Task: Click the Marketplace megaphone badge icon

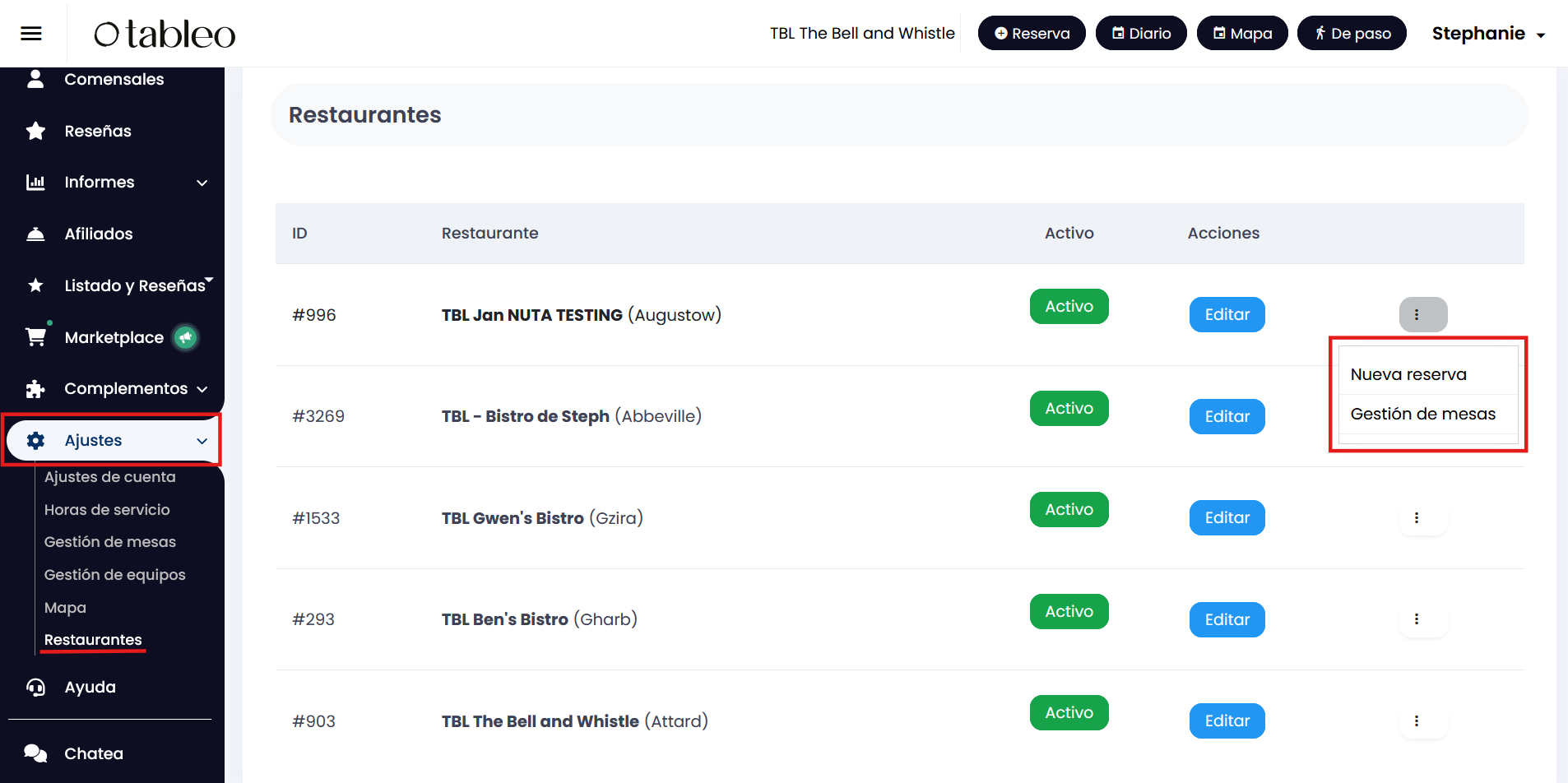Action: click(x=186, y=337)
